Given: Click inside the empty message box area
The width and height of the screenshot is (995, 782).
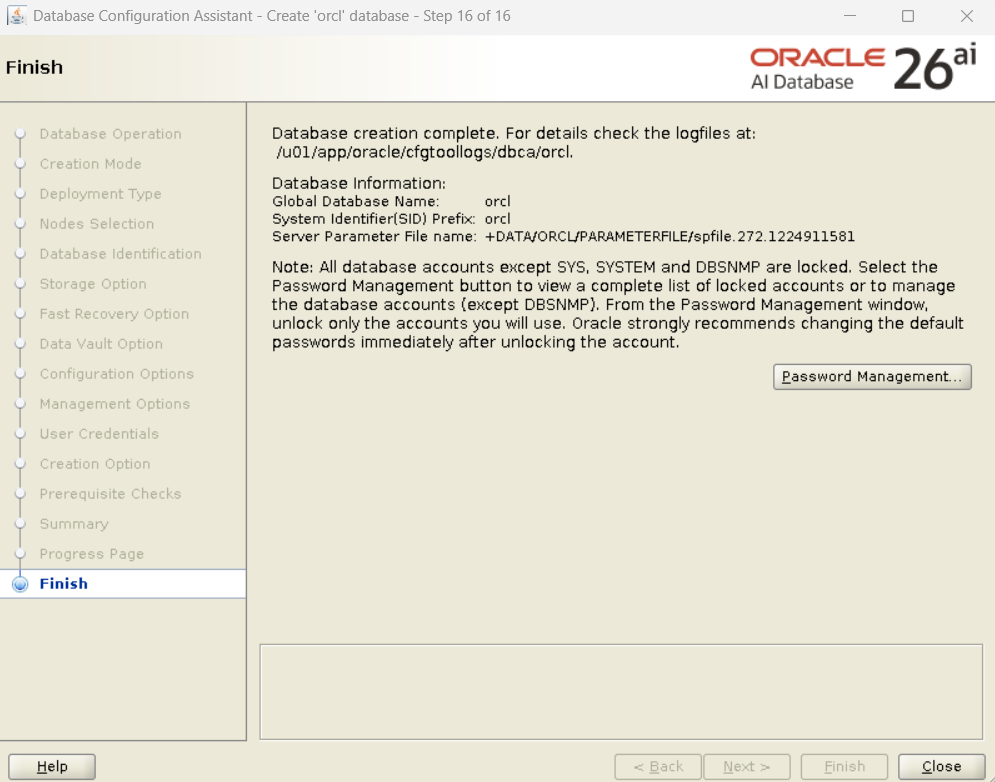Looking at the screenshot, I should click(620, 691).
